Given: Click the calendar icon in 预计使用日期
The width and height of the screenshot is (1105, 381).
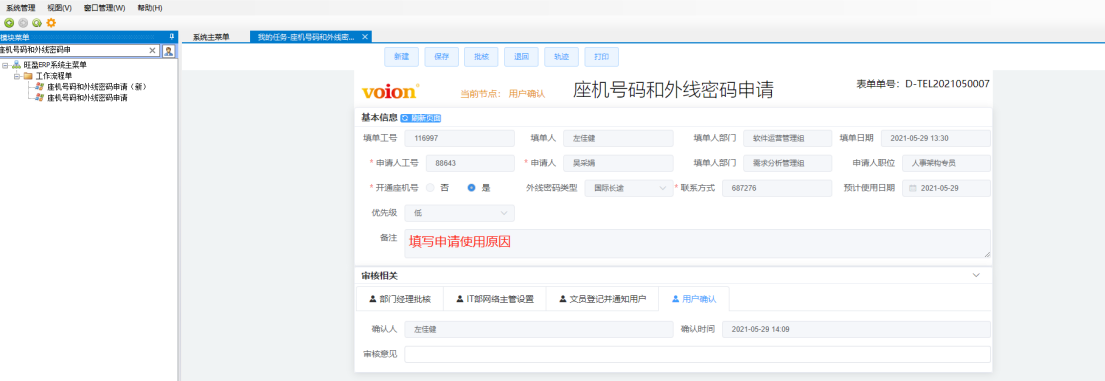Looking at the screenshot, I should (x=913, y=189).
